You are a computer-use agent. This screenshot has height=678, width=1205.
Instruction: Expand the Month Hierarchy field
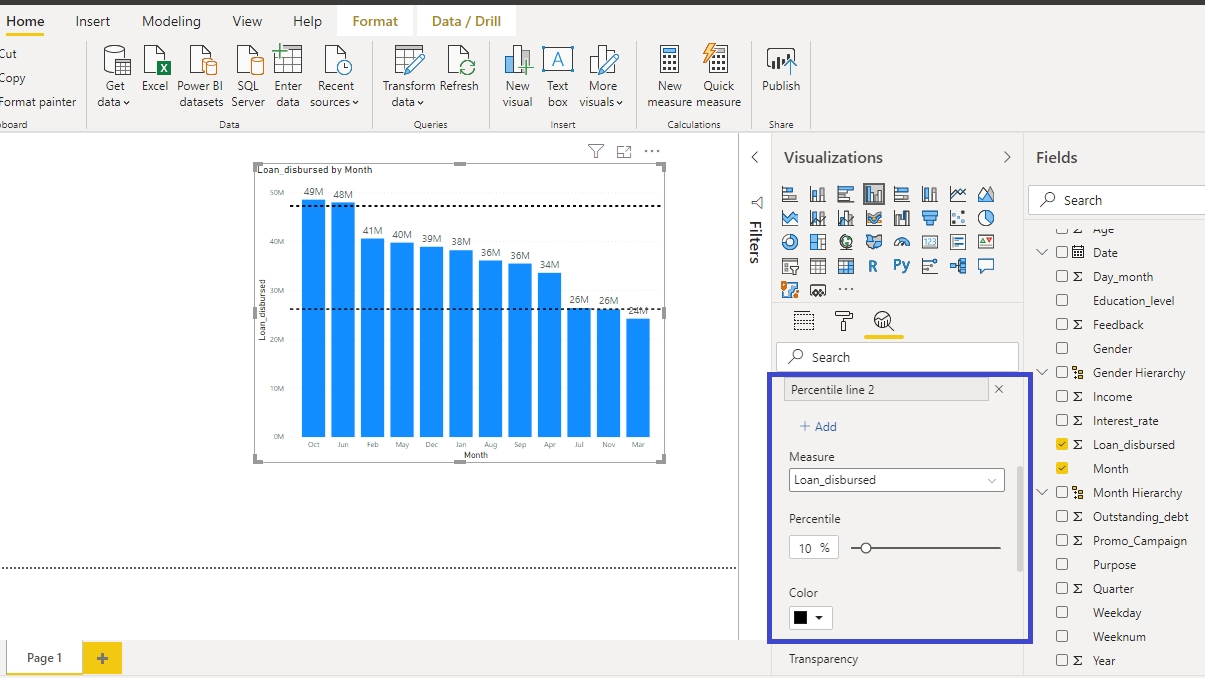(1043, 493)
